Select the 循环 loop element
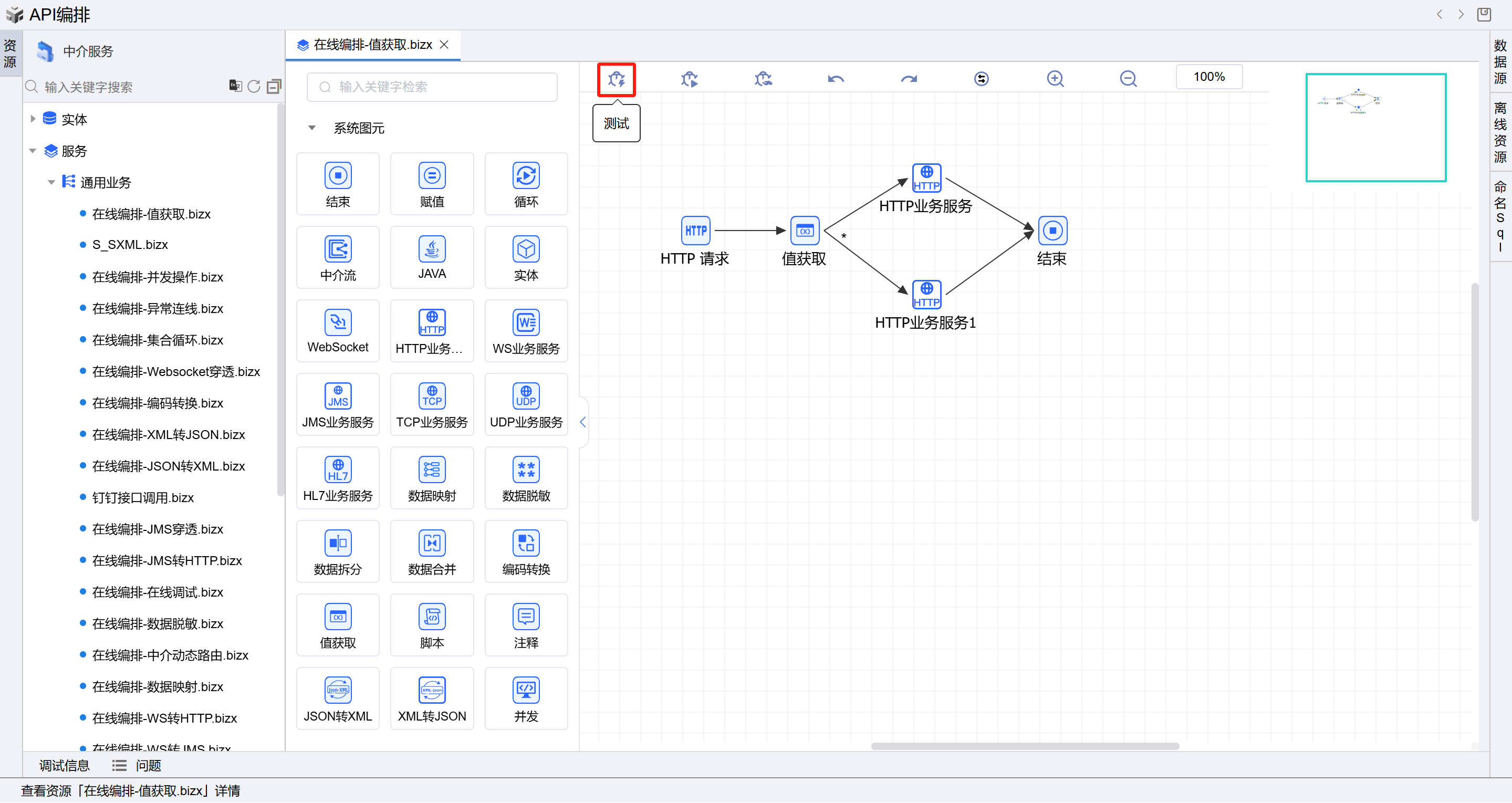 526,184
